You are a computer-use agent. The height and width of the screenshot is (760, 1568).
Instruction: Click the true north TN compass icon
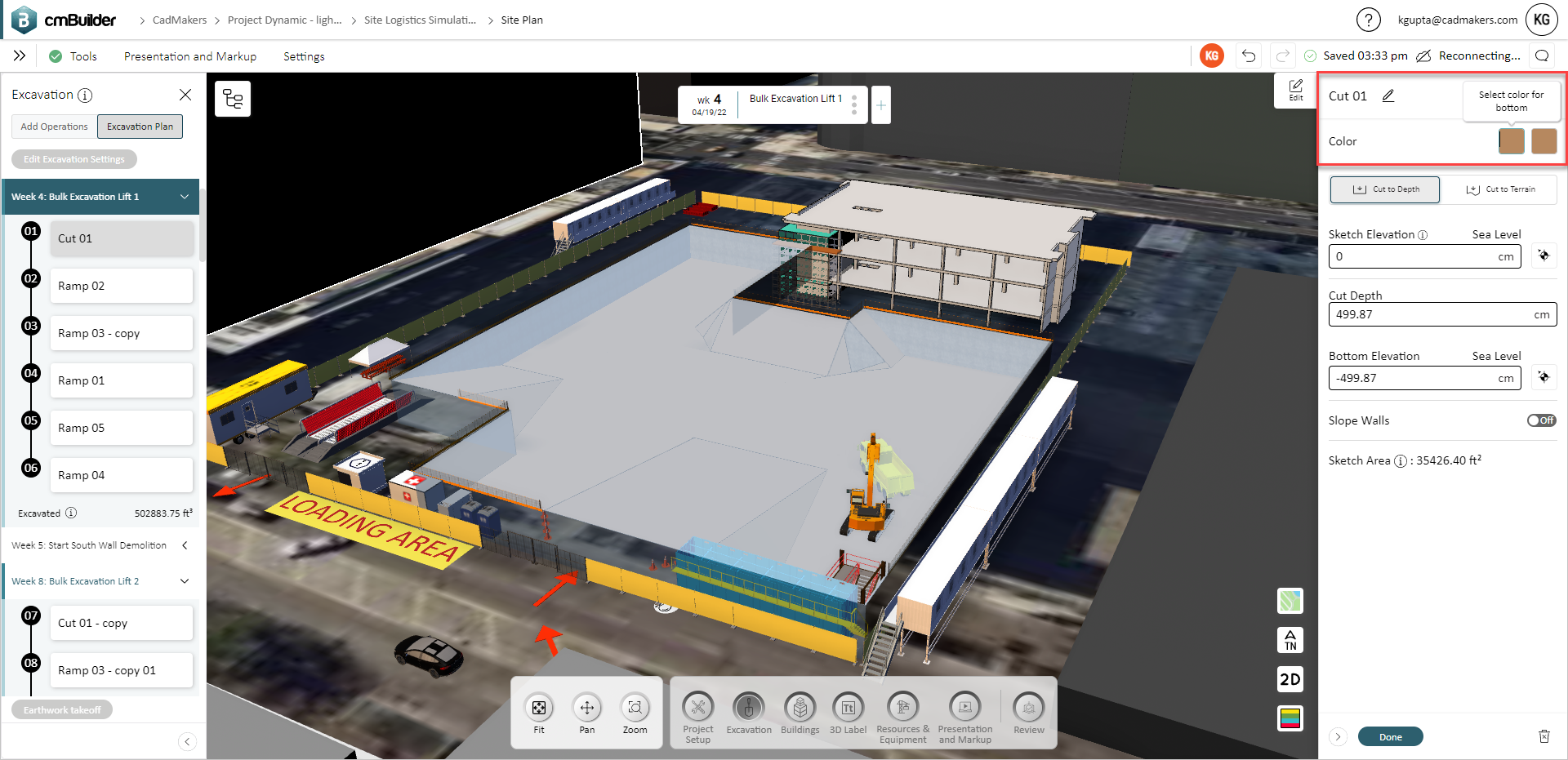coord(1290,640)
